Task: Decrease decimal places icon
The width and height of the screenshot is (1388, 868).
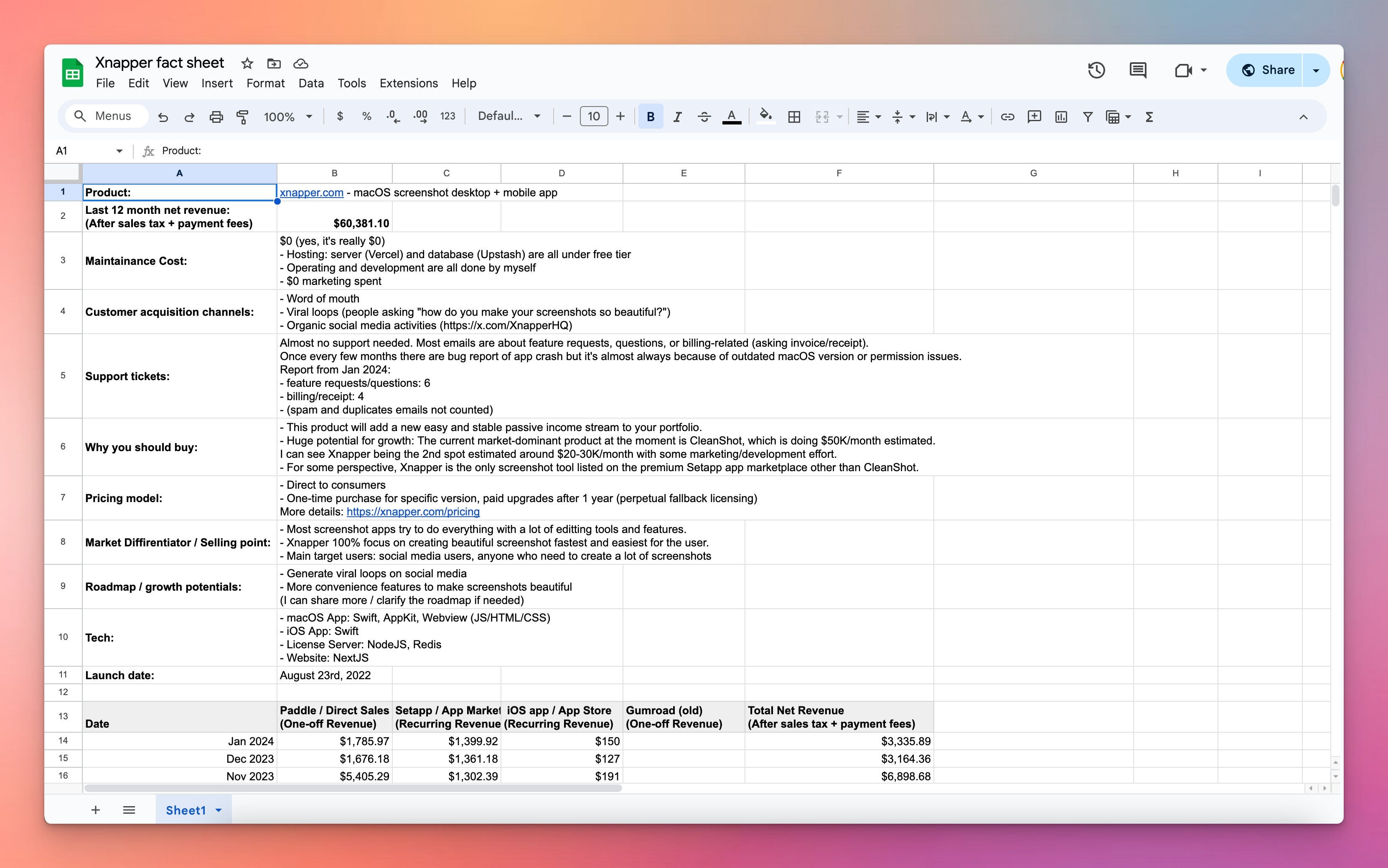Action: [393, 117]
